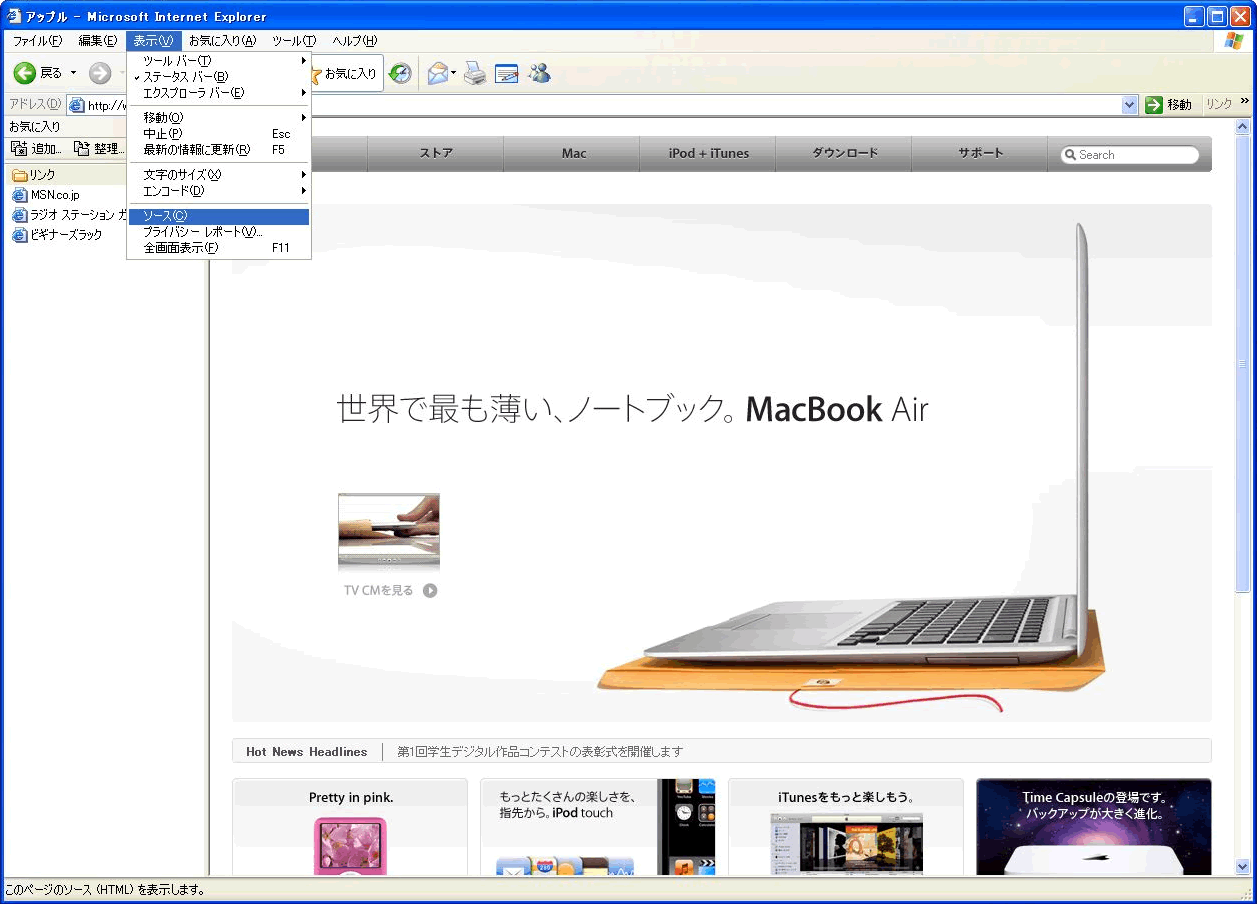Open the ツール menu
Image resolution: width=1257 pixels, height=904 pixels.
294,41
